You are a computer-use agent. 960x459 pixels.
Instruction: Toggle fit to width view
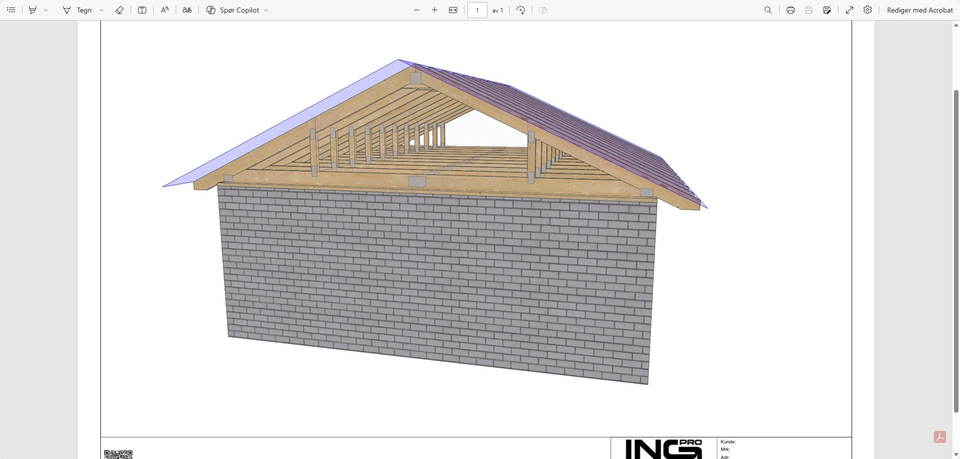453,10
